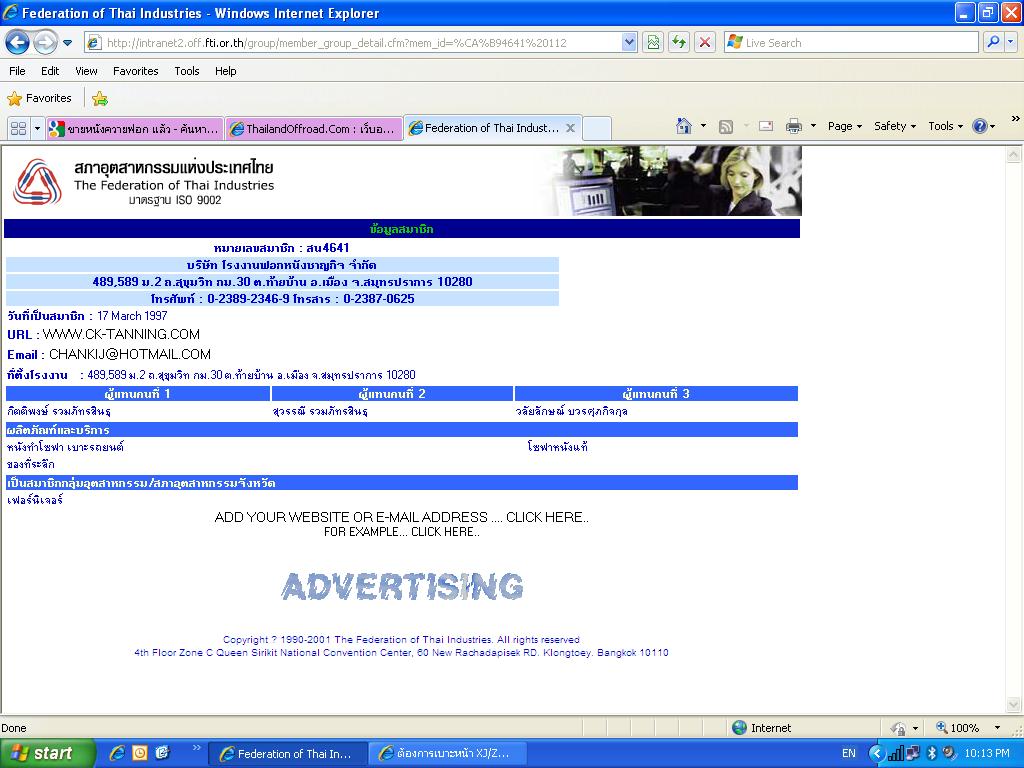This screenshot has height=768, width=1024.
Task: Click the Add to Favorites Bar star icon
Action: [x=100, y=98]
